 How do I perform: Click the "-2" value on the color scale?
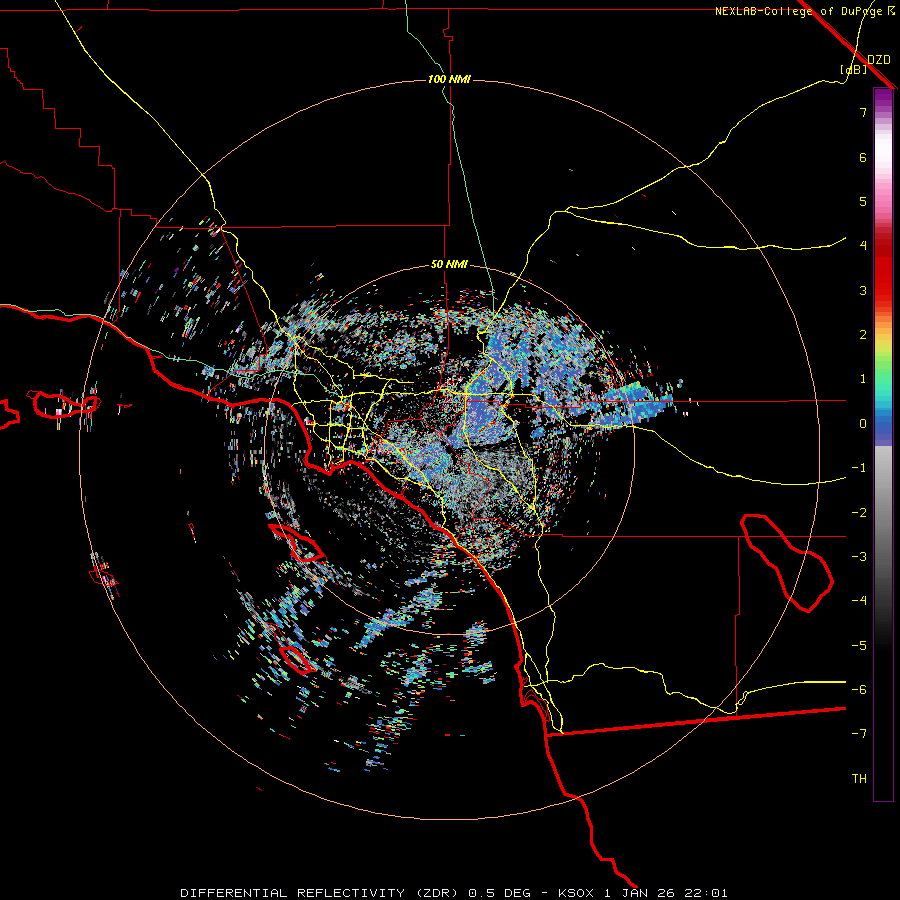point(859,513)
